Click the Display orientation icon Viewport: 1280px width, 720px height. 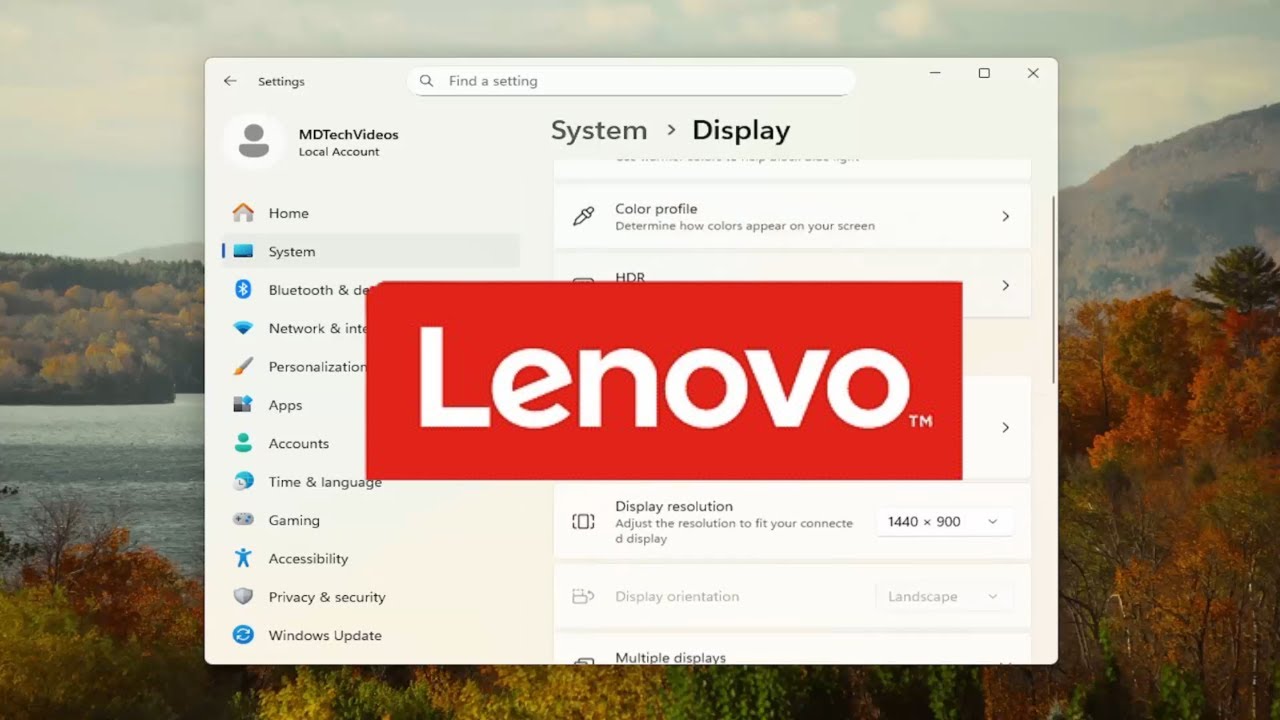point(583,596)
